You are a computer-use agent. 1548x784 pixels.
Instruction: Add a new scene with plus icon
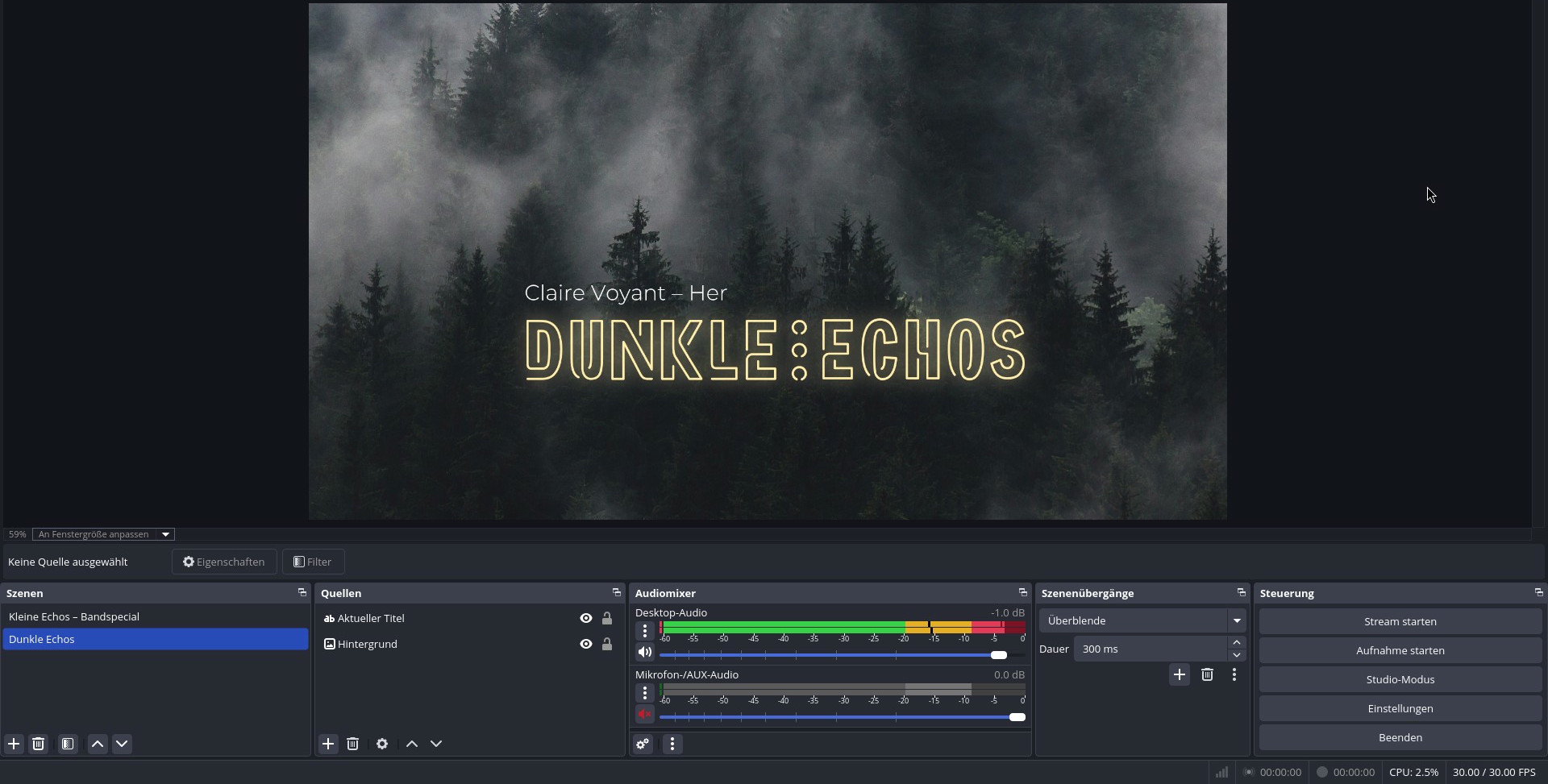[x=14, y=744]
